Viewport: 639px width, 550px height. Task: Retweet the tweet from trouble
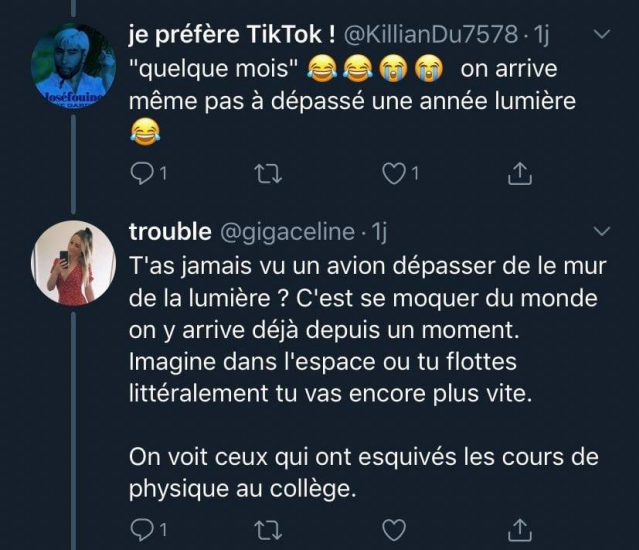click(268, 530)
